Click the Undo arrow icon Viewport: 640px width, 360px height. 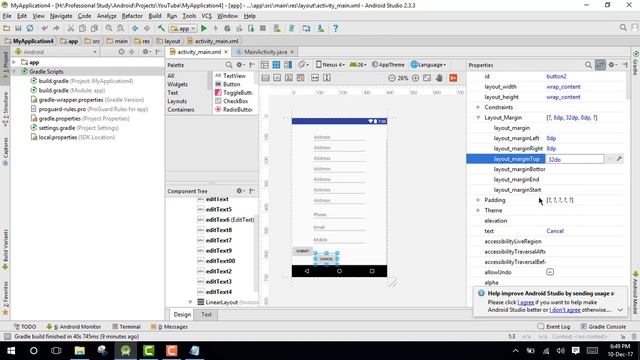click(44, 28)
